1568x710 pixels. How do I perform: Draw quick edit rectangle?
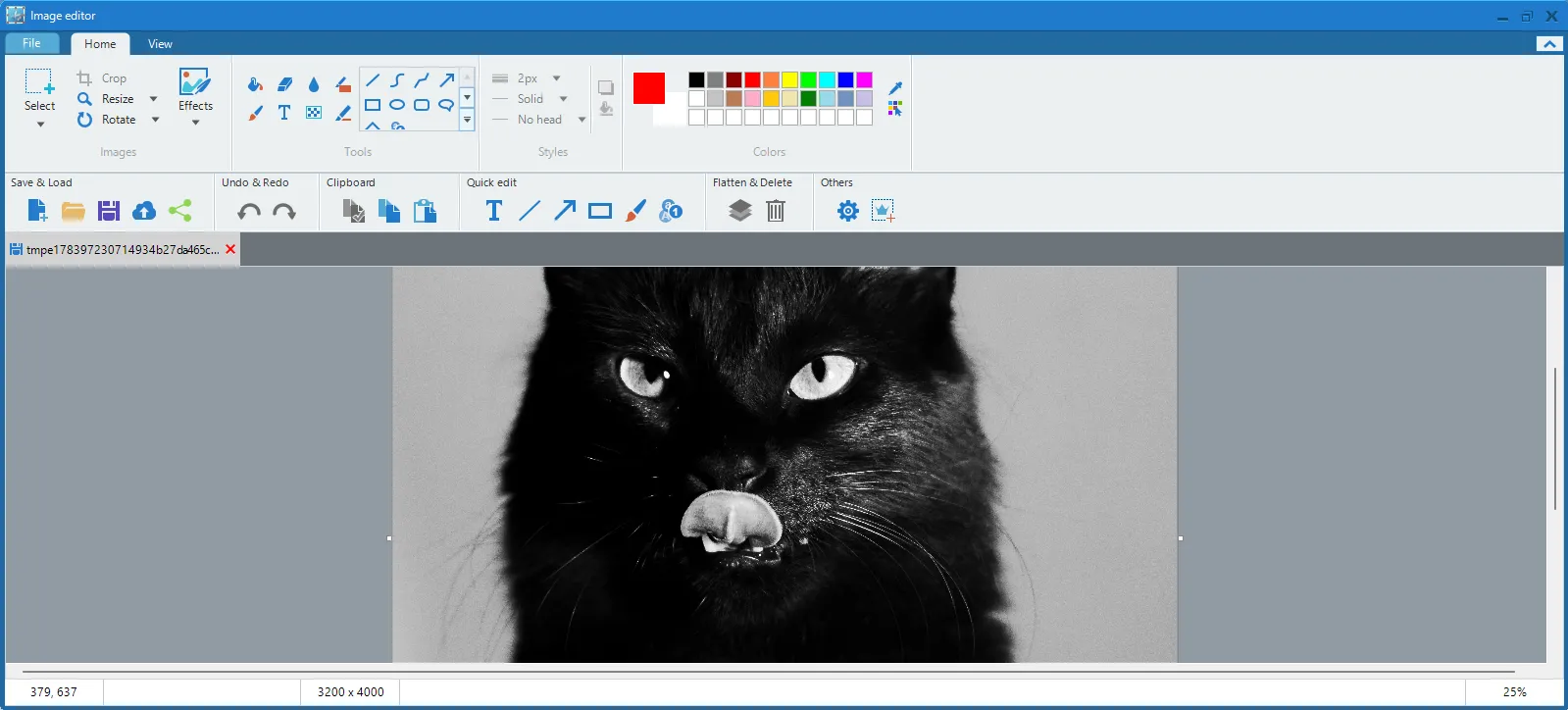pyautogui.click(x=600, y=211)
